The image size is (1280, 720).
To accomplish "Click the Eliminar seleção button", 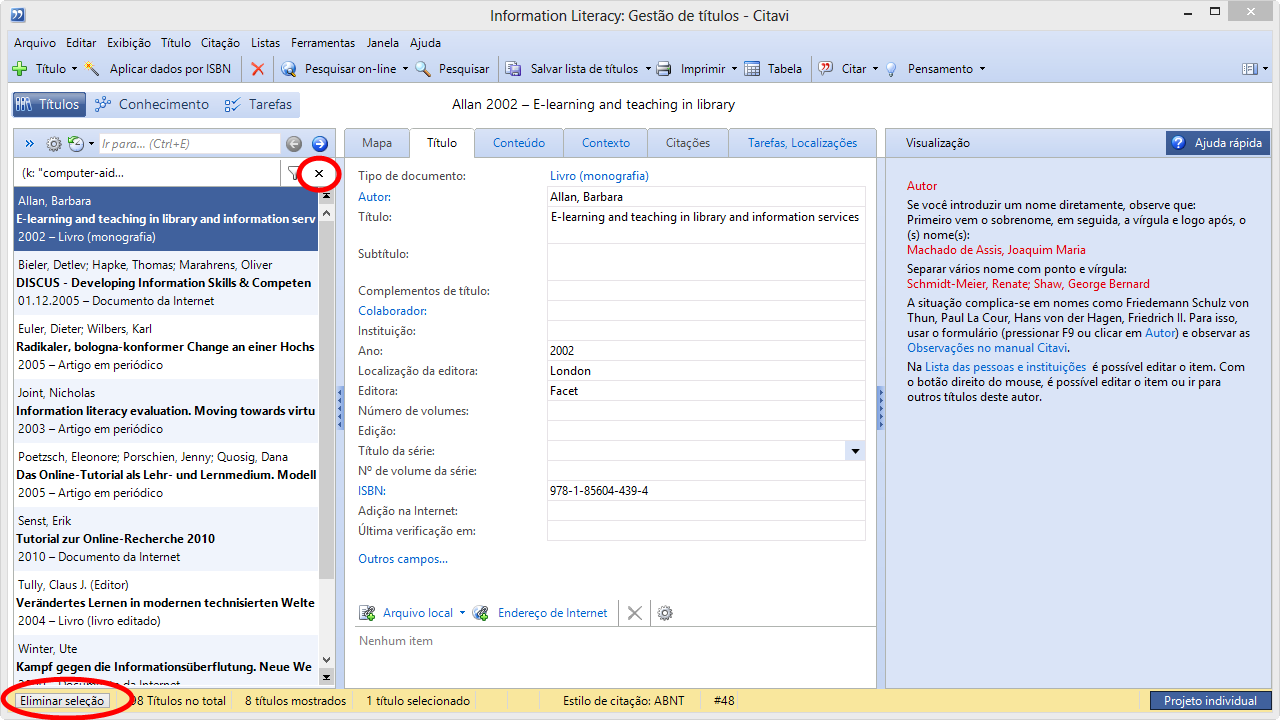I will click(62, 701).
